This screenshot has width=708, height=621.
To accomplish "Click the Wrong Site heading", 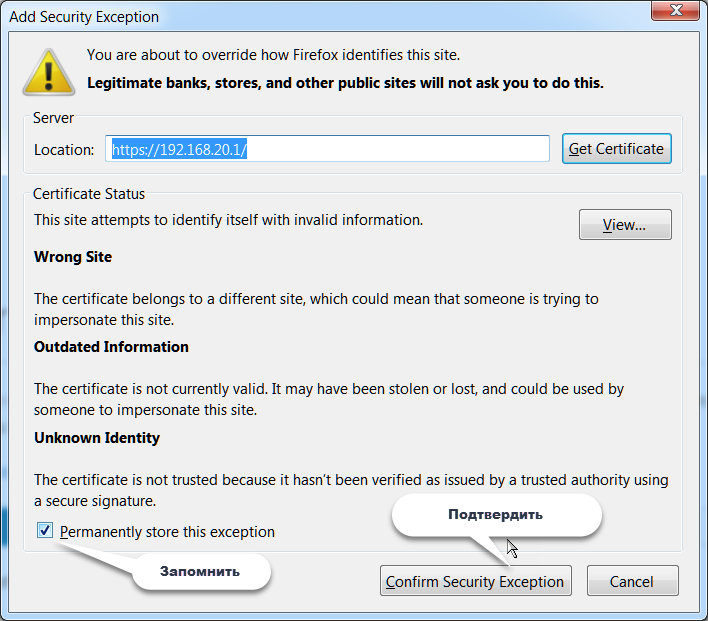I will click(73, 257).
